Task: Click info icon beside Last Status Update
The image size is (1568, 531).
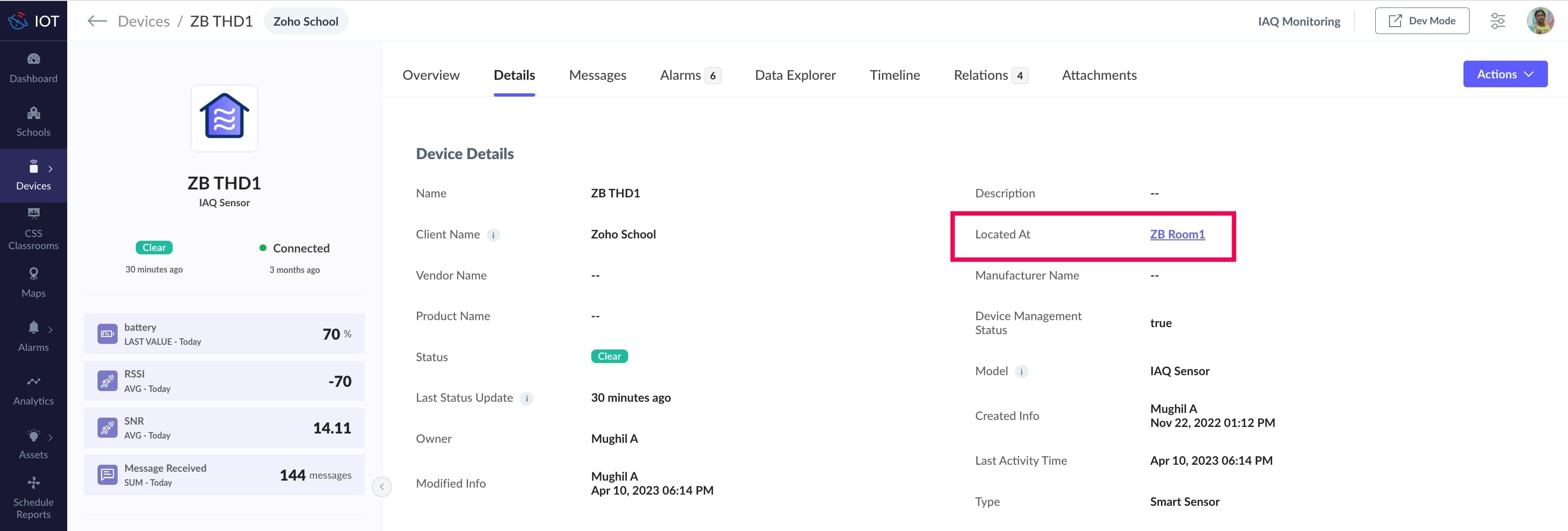Action: coord(526,398)
